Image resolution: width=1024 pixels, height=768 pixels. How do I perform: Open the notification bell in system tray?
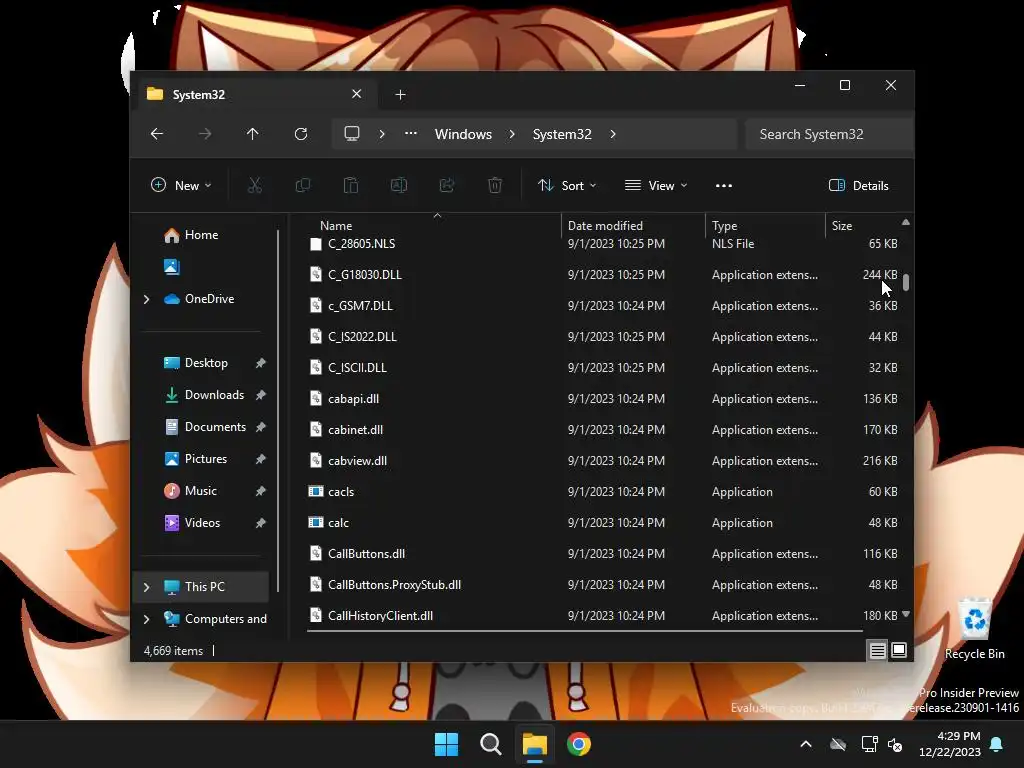tap(997, 744)
